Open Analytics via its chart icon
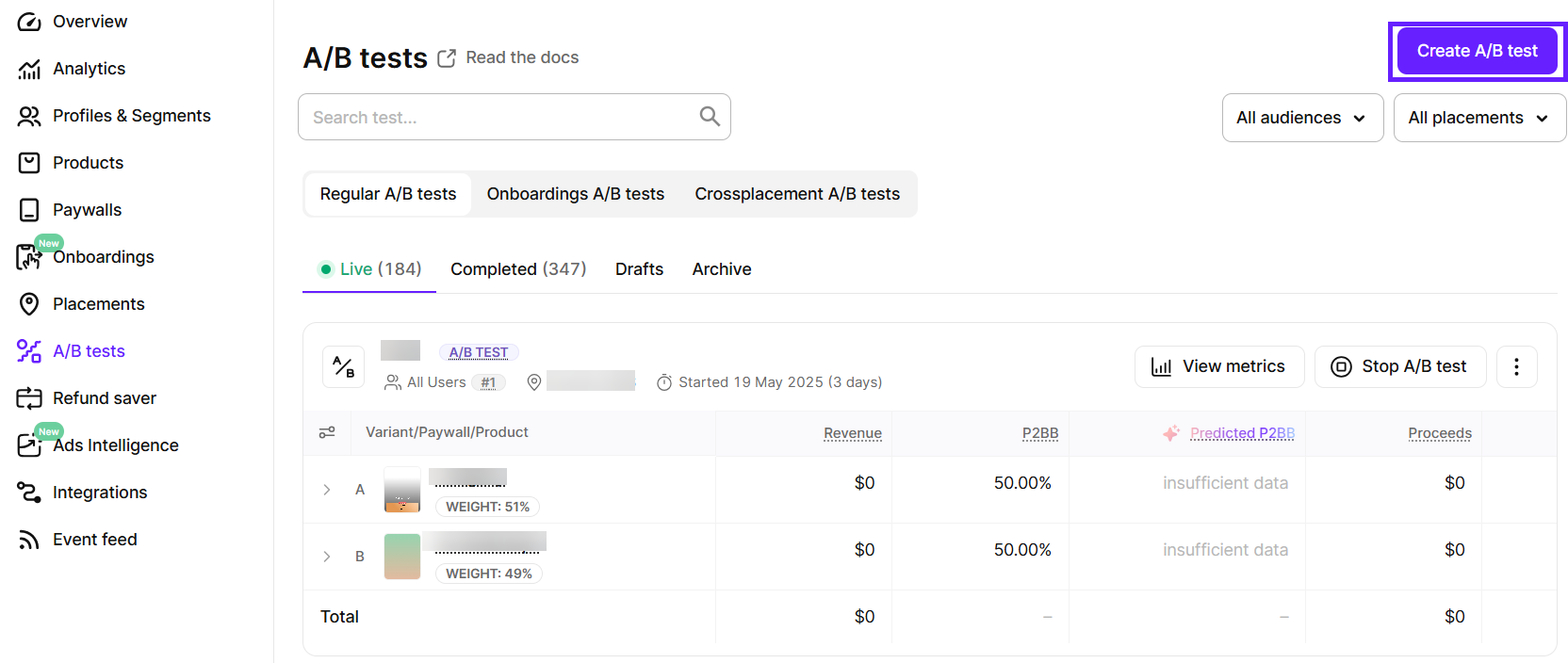The height and width of the screenshot is (663, 1568). click(29, 69)
